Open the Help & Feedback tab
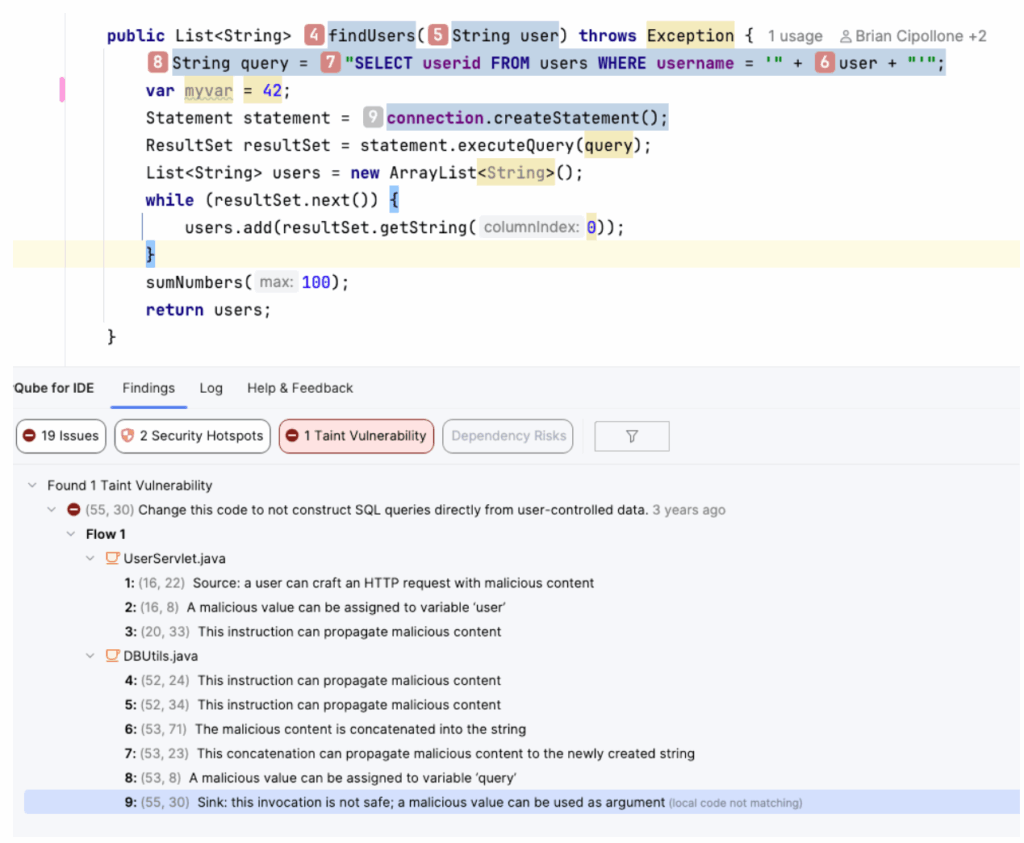Viewport: 1024px width, 843px height. (300, 388)
